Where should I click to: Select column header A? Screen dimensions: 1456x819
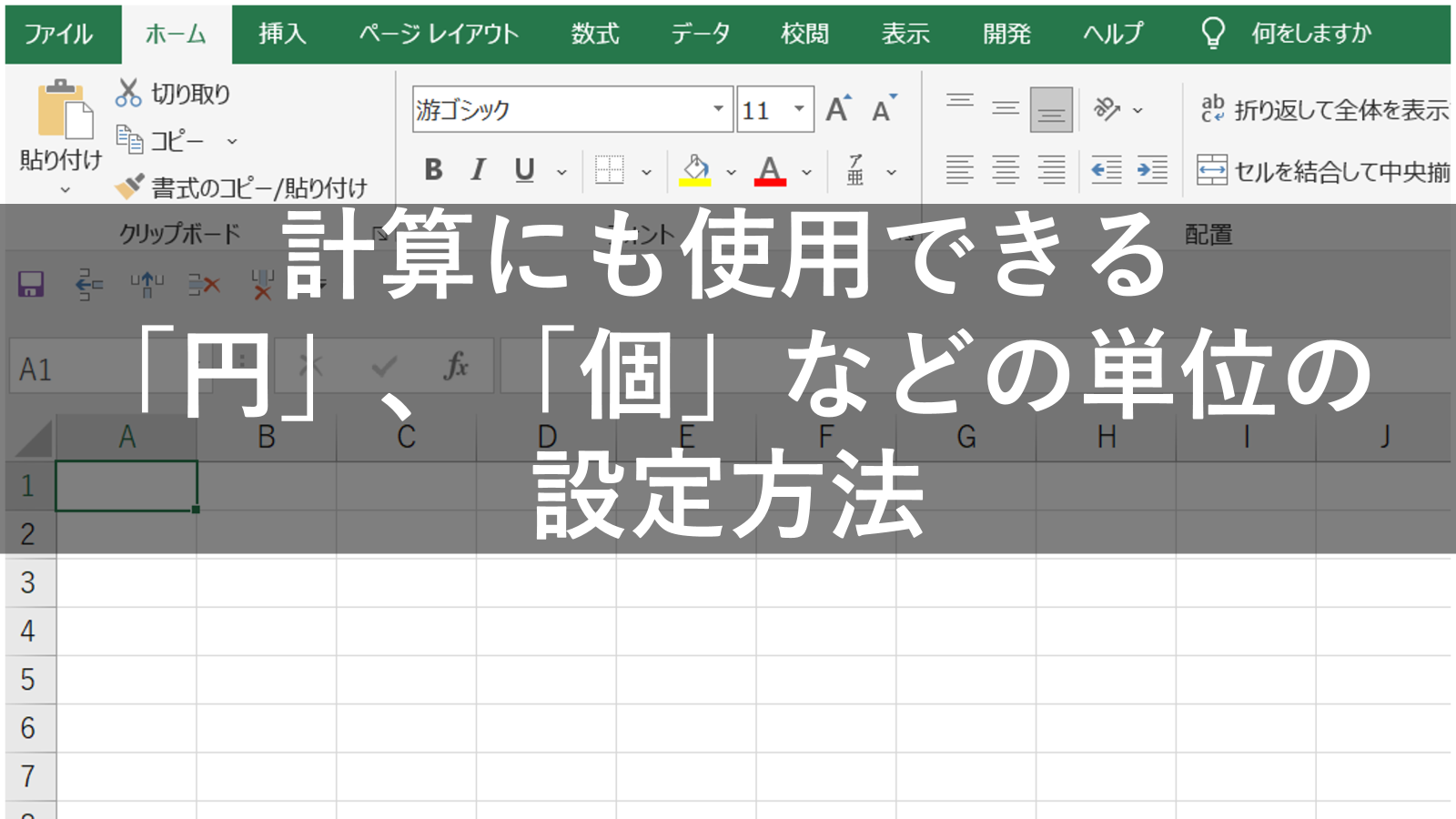[126, 437]
